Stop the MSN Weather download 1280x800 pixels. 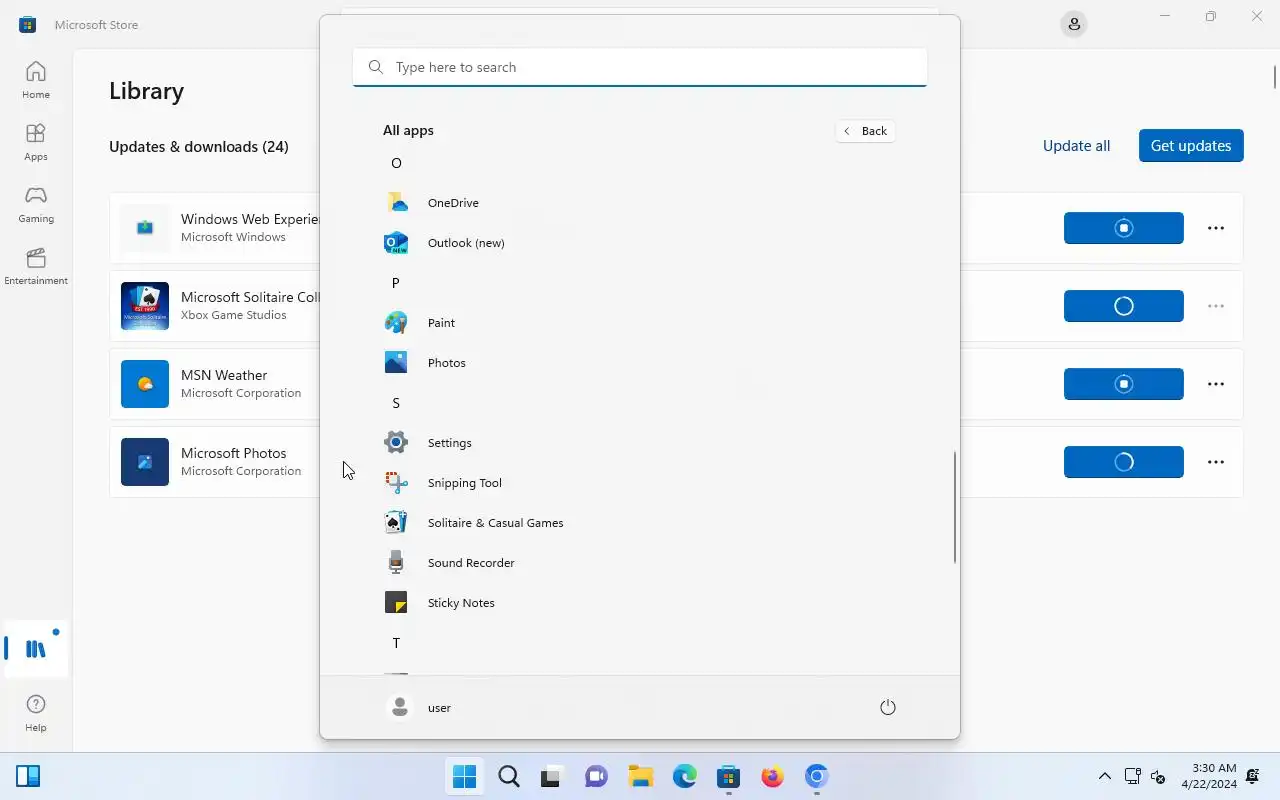pos(1124,384)
